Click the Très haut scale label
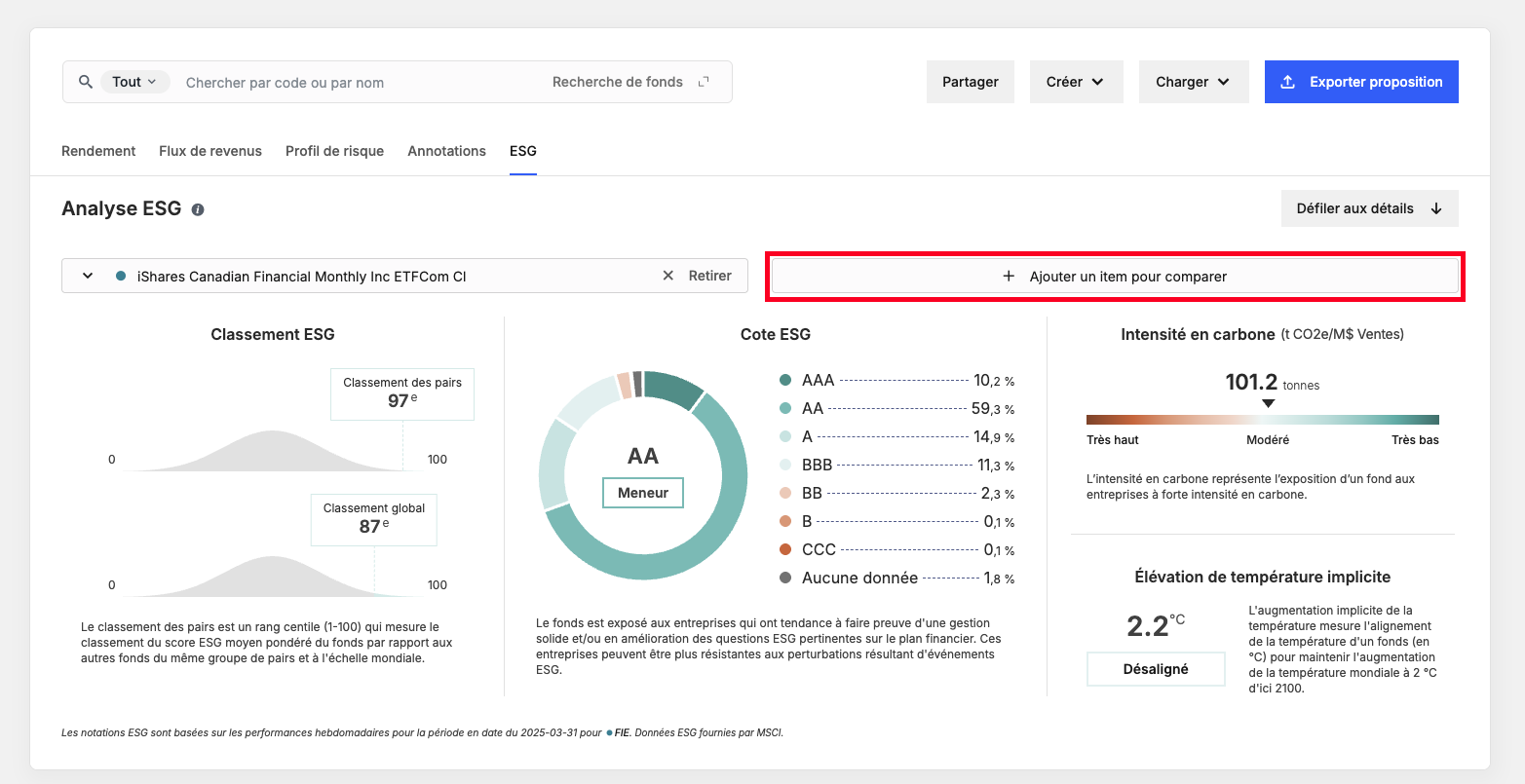The image size is (1525, 784). (1113, 440)
